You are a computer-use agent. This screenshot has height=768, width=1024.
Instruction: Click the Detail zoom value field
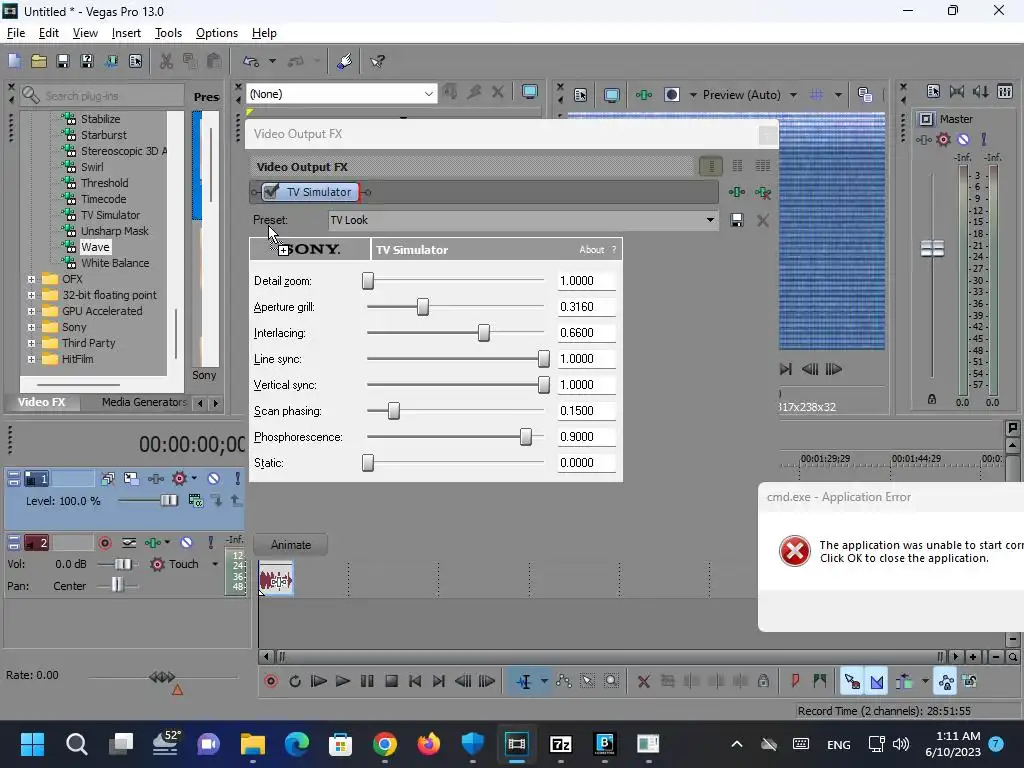(x=586, y=281)
